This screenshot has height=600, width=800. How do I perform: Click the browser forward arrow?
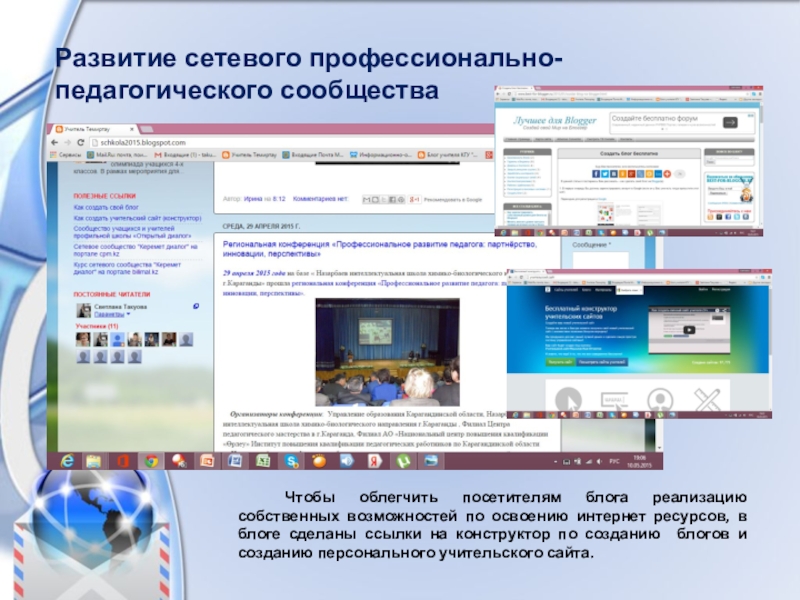coord(67,142)
